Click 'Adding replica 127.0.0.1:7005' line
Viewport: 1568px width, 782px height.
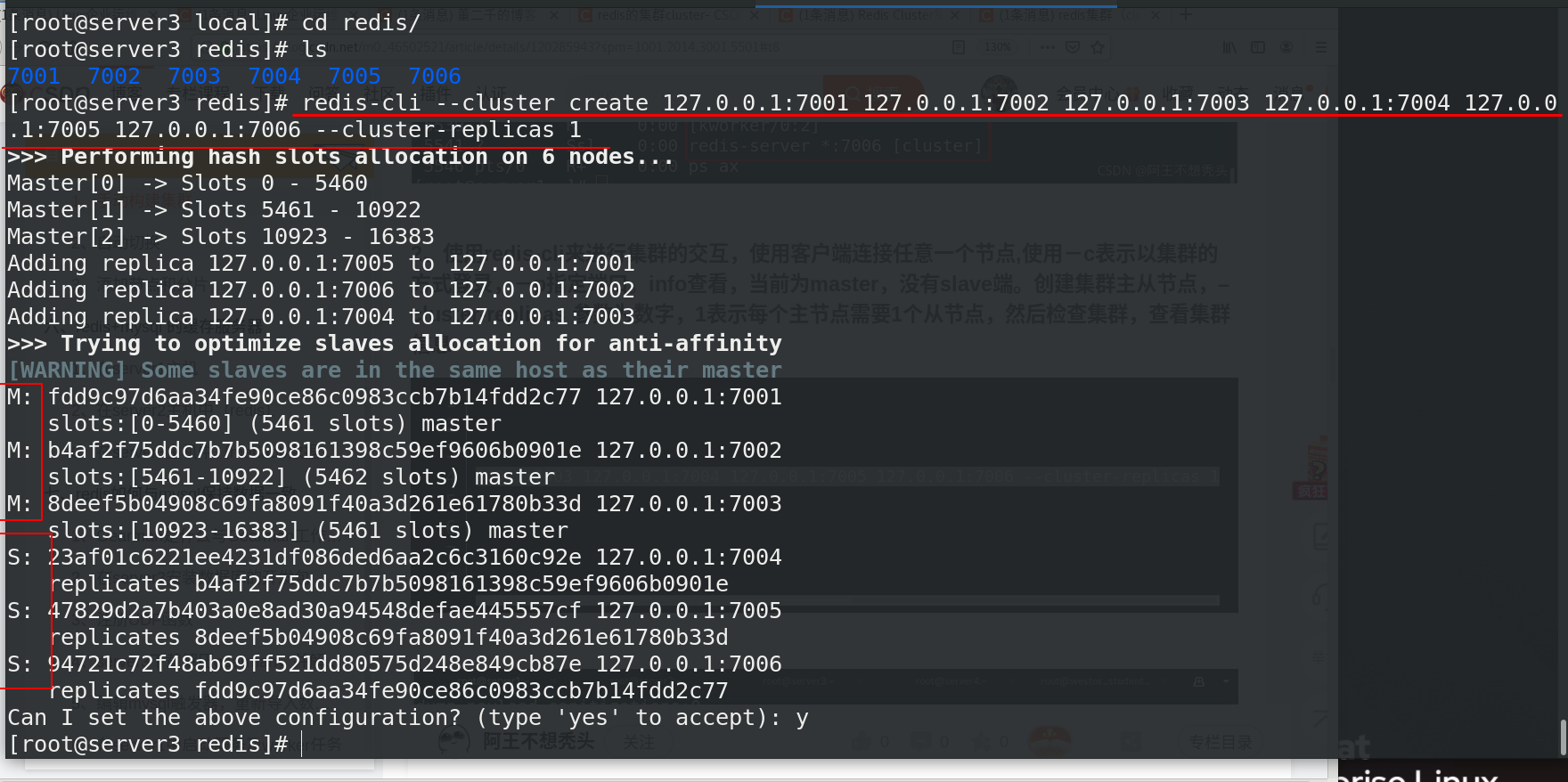point(321,264)
